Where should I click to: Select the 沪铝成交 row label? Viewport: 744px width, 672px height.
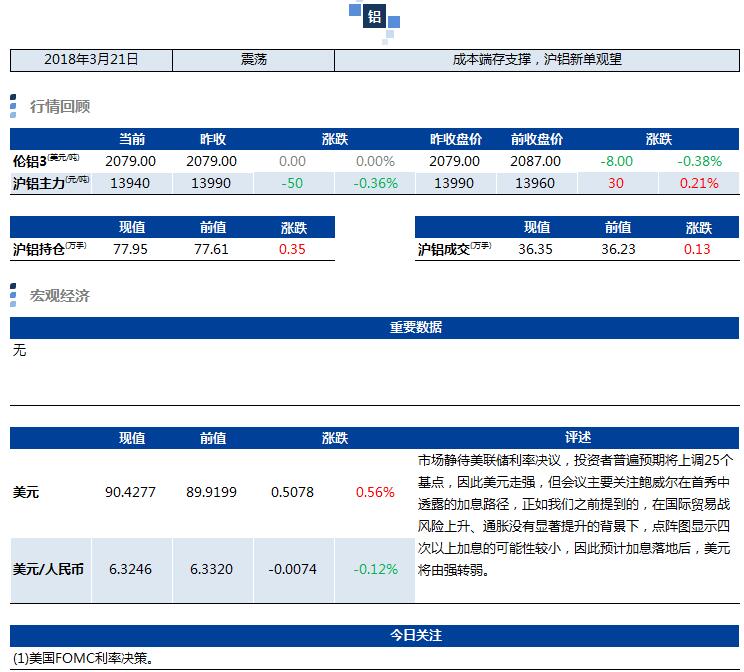pyautogui.click(x=454, y=249)
